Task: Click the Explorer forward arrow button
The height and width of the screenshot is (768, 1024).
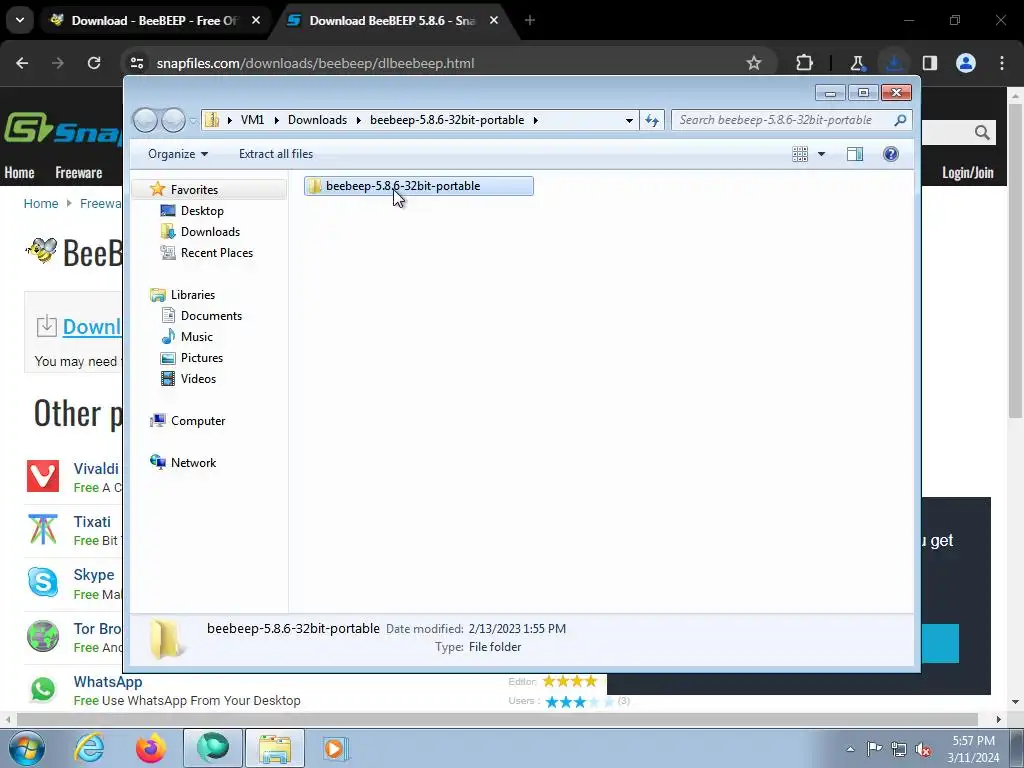Action: click(x=173, y=120)
